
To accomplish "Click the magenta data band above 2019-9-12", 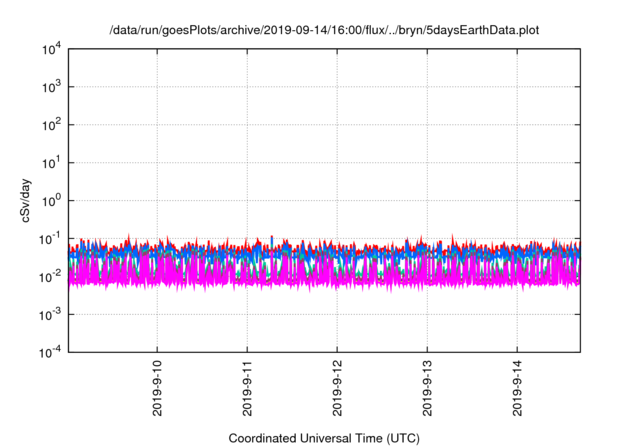I will pos(337,277).
